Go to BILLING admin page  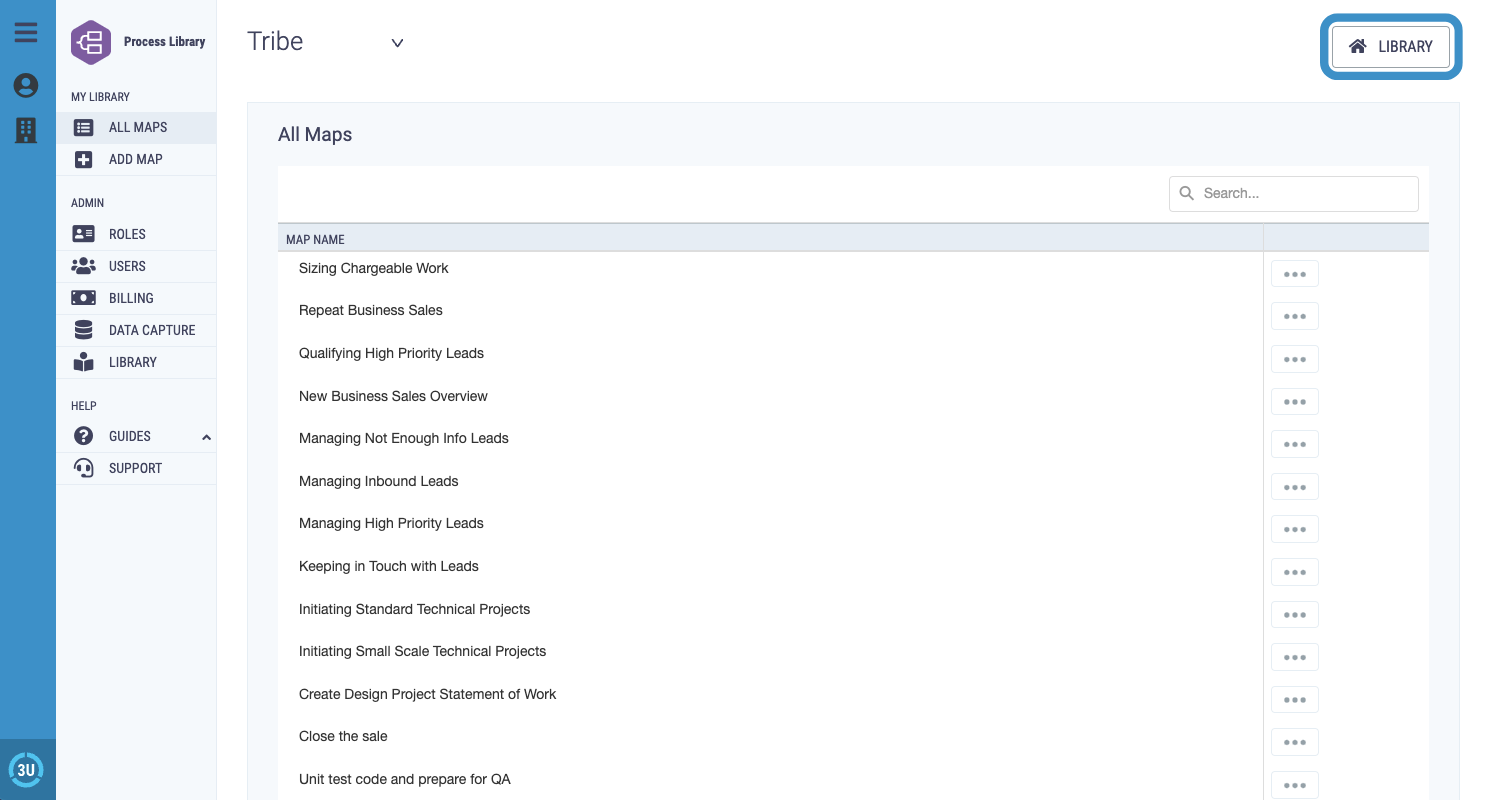coord(136,298)
